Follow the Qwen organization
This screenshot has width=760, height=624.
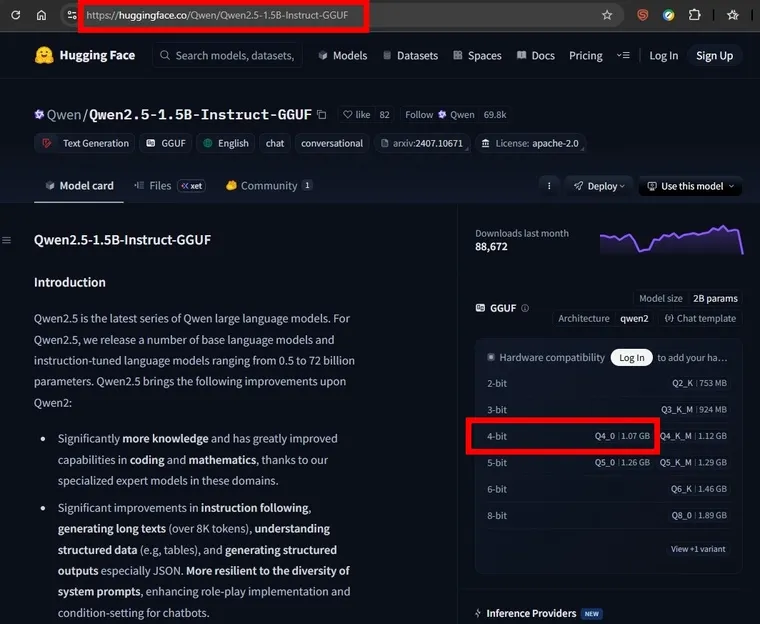pos(419,115)
